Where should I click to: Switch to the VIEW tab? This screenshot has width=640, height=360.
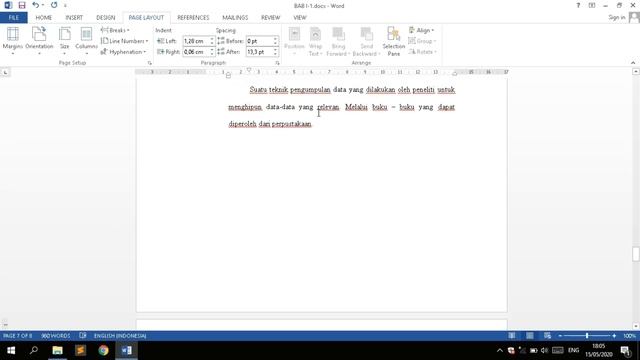300,18
